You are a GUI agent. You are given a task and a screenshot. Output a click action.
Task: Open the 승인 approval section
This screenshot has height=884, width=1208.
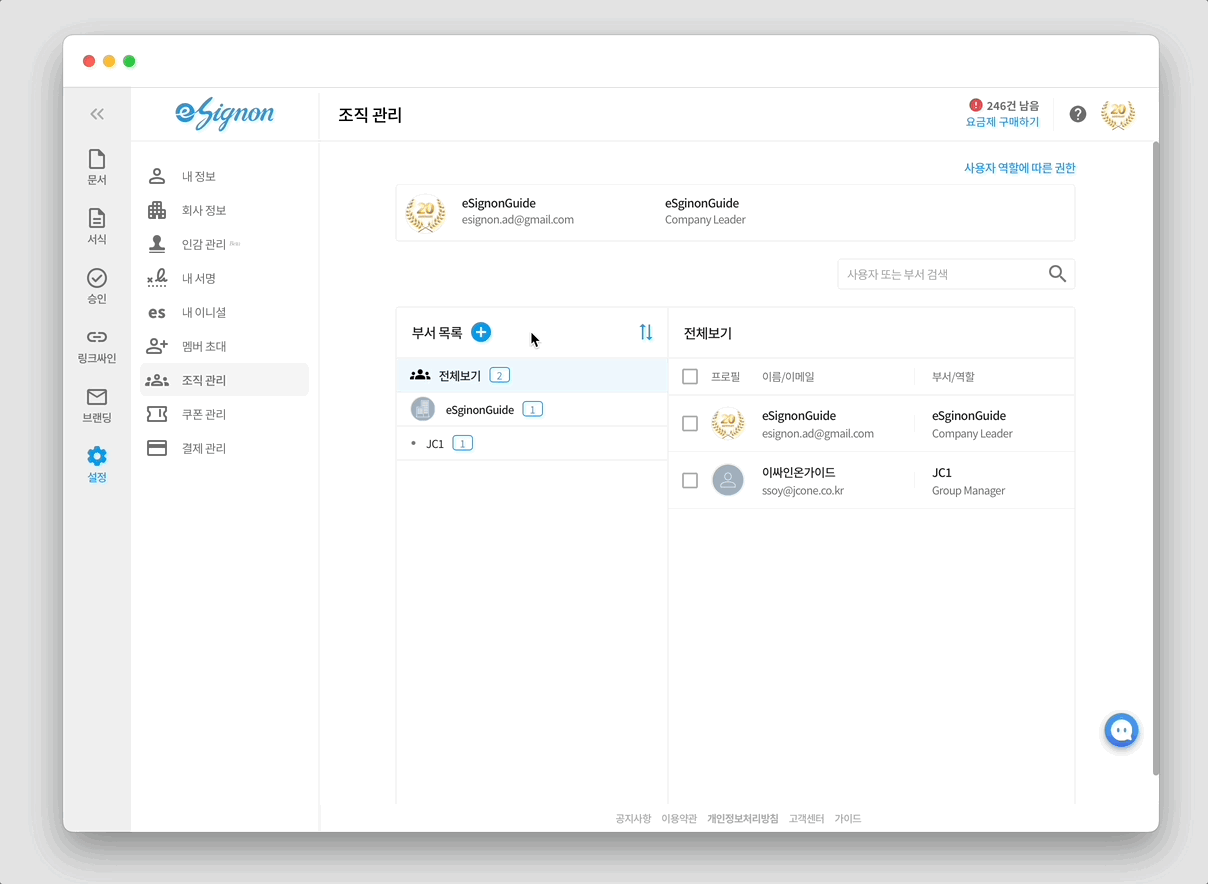tap(97, 287)
